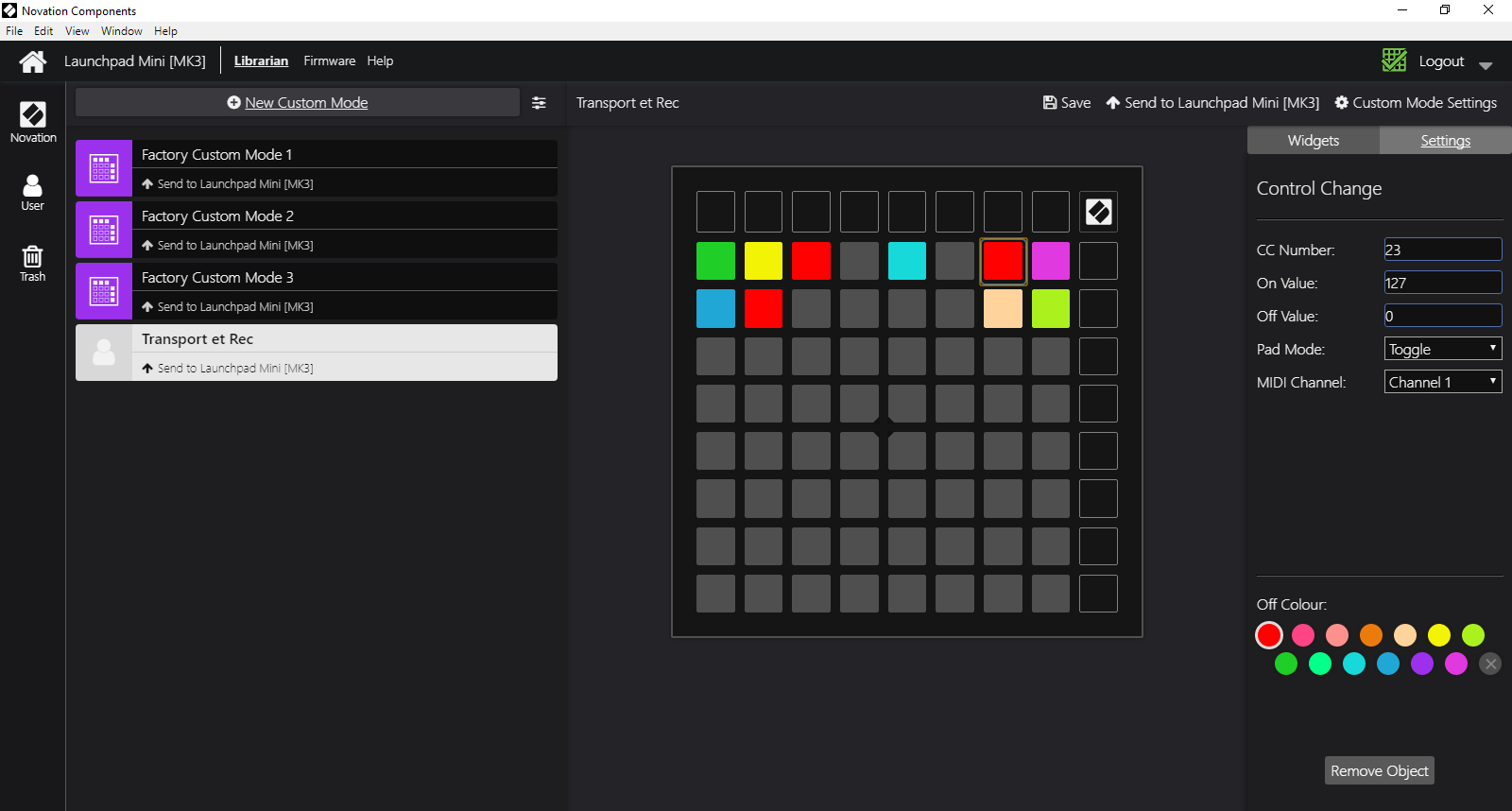Click the Save disk icon
Screen dimensions: 1512x811
pos(1050,102)
